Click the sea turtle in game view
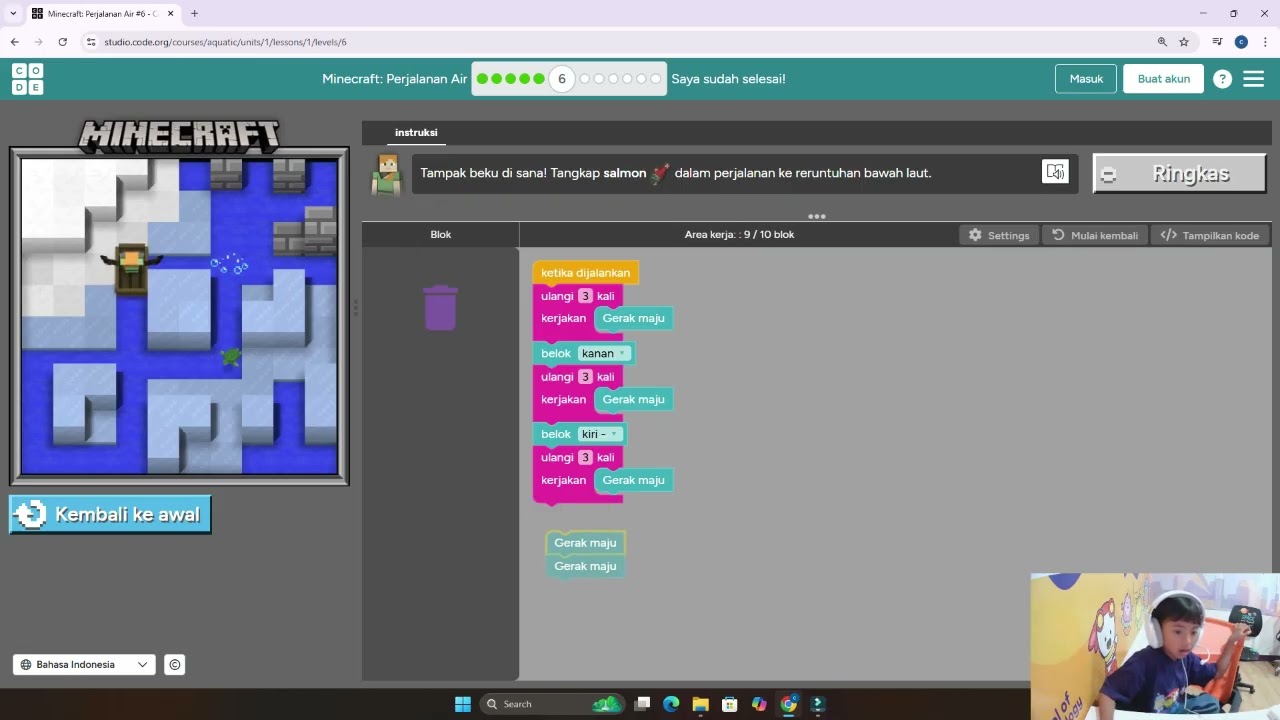 (x=231, y=356)
